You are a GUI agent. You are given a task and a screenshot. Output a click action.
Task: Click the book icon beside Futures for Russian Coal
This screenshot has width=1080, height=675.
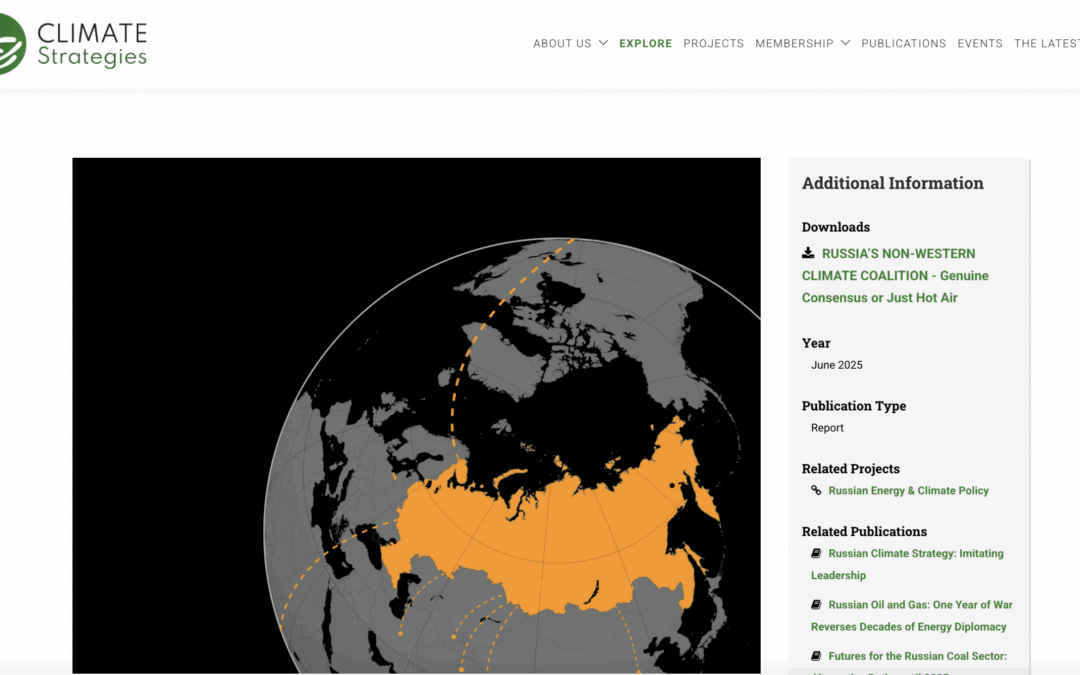coord(816,656)
